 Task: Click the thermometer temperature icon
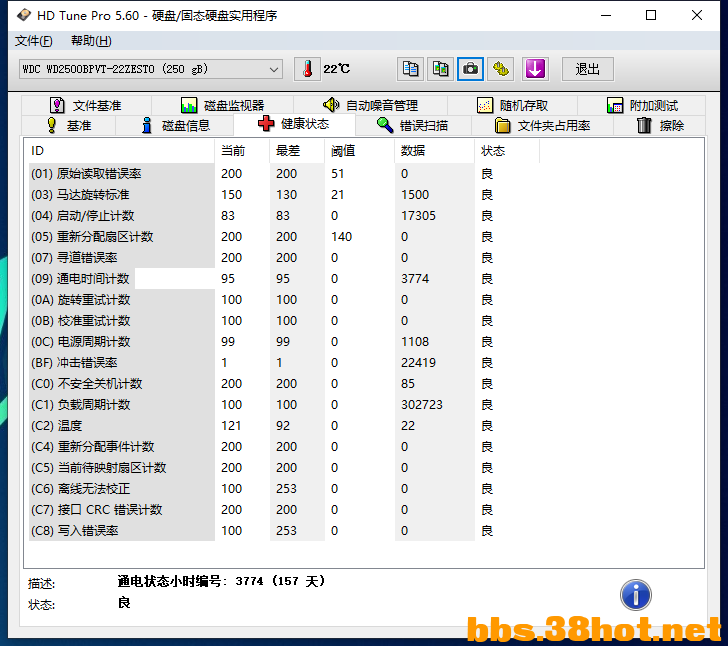(x=307, y=69)
